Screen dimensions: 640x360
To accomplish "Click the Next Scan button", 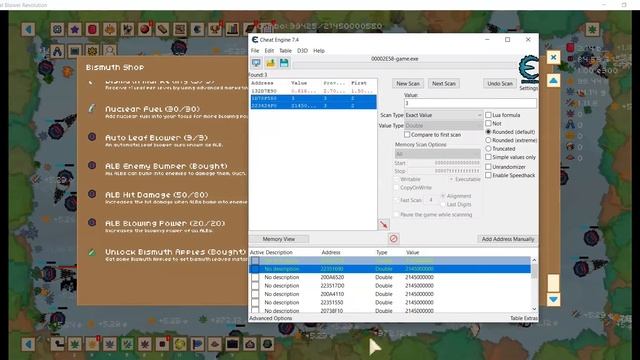I will pos(444,83).
